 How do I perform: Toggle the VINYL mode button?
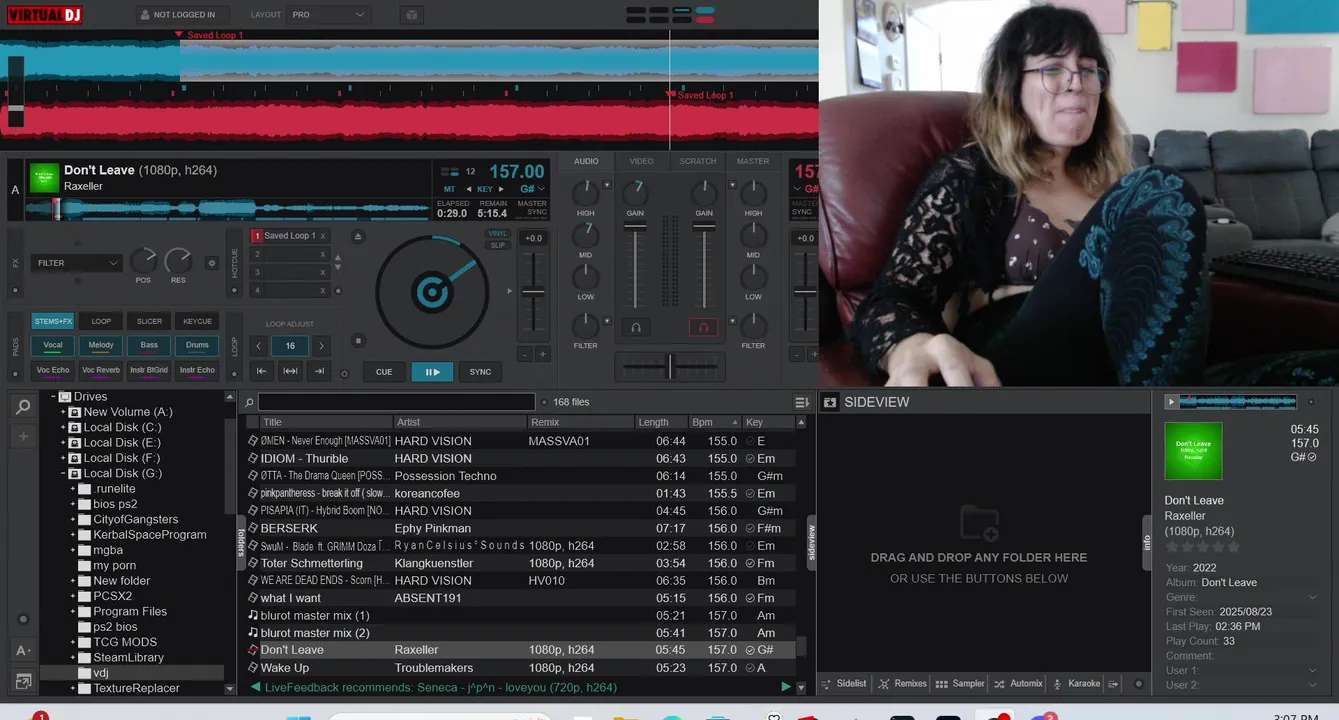498,234
